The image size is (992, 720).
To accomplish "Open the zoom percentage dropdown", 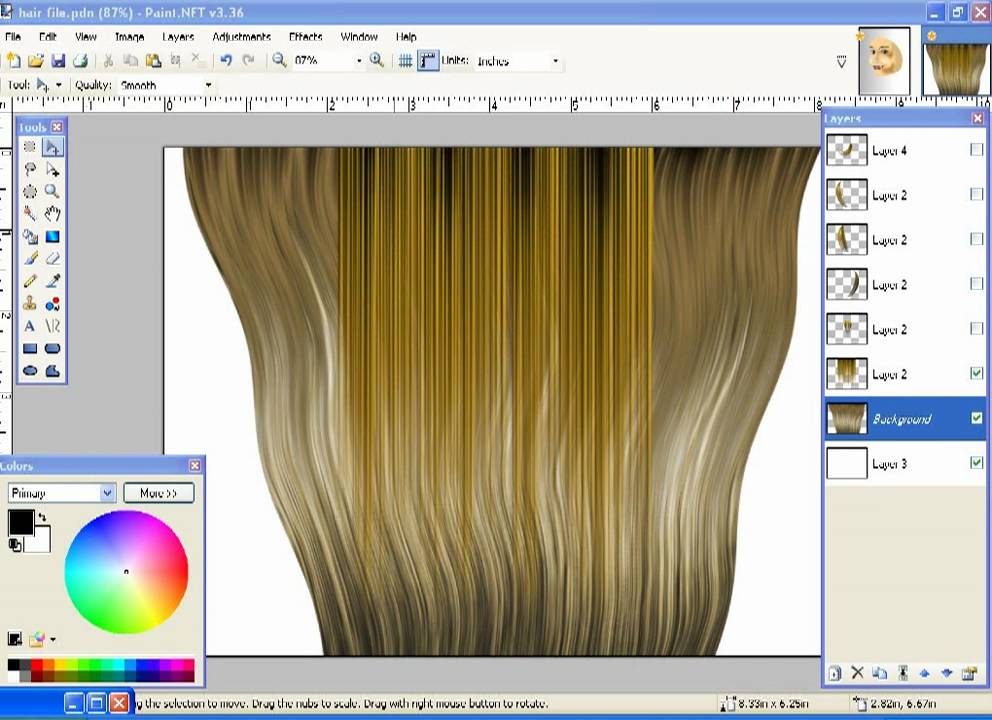I will (x=359, y=61).
